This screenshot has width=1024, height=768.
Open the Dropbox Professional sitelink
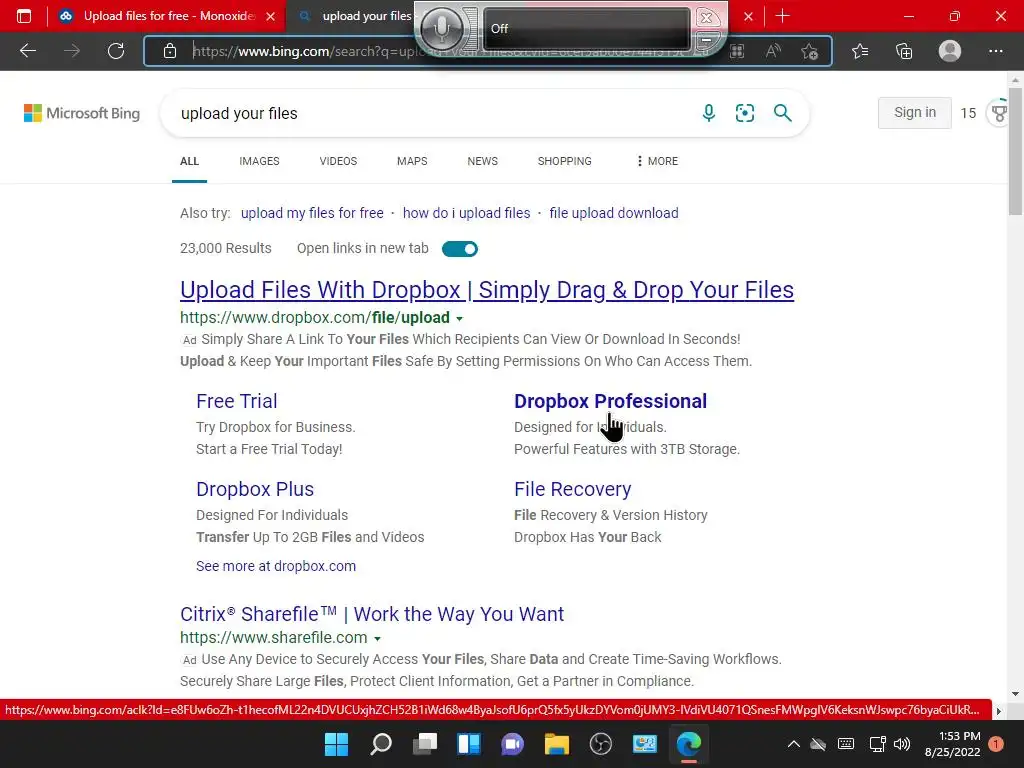pyautogui.click(x=610, y=401)
